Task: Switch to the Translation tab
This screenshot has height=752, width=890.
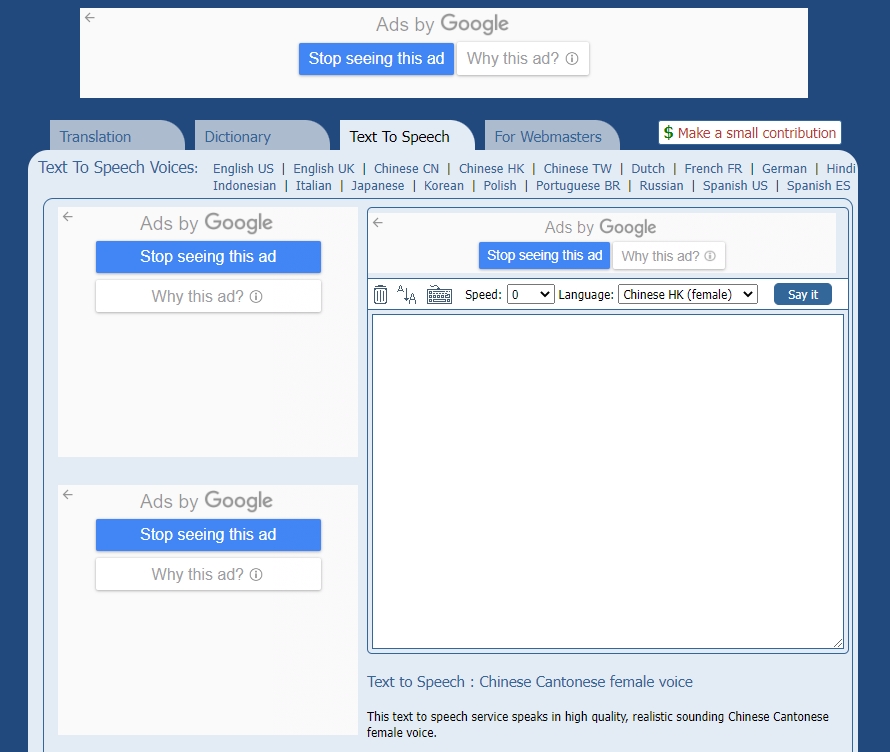Action: [96, 137]
